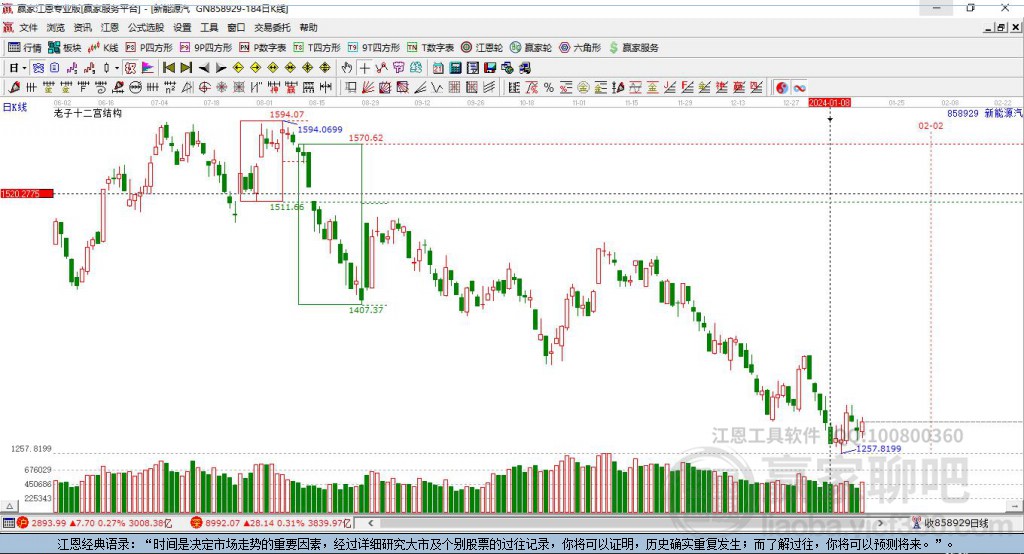
Task: Select the hand pan tool
Action: click(x=347, y=68)
